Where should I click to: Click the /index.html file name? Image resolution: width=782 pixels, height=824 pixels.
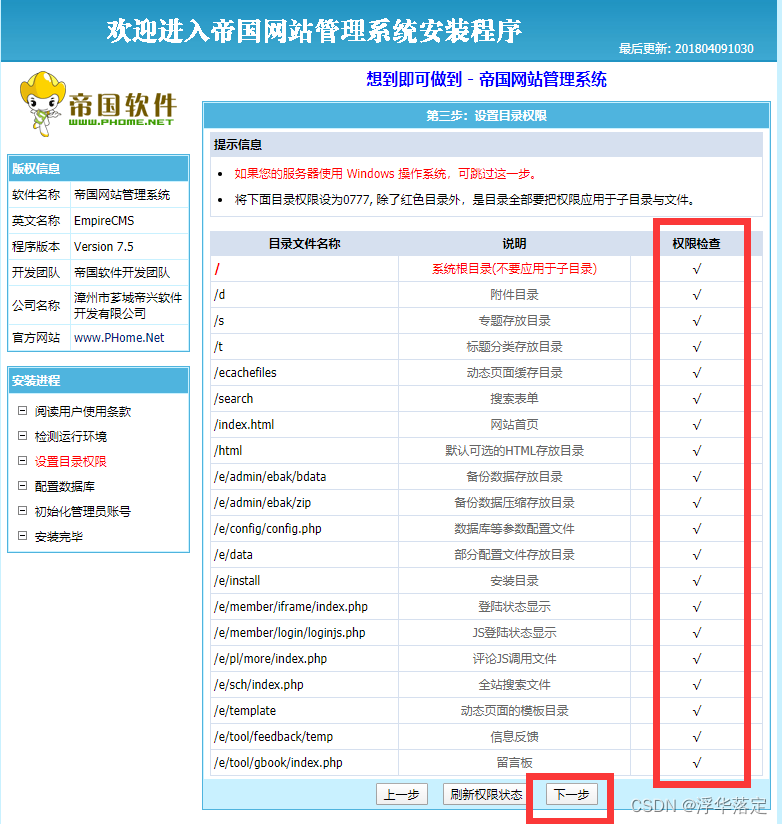point(244,425)
